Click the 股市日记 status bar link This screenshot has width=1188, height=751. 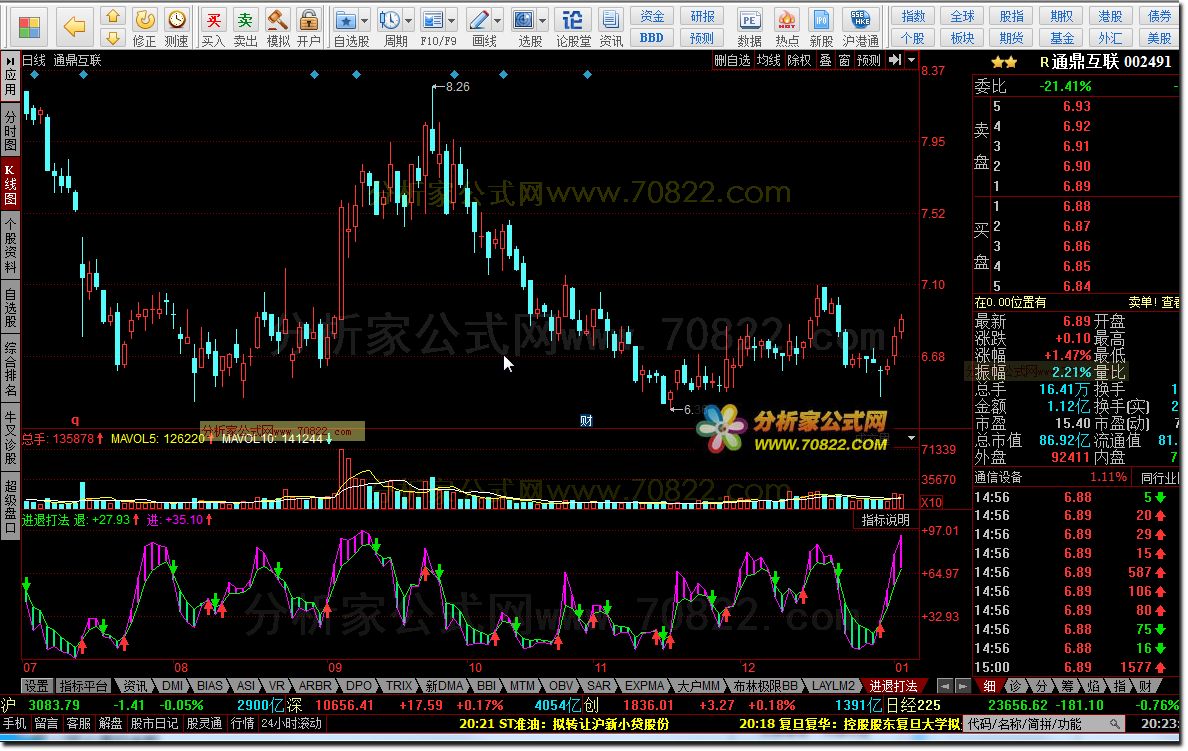coord(154,724)
